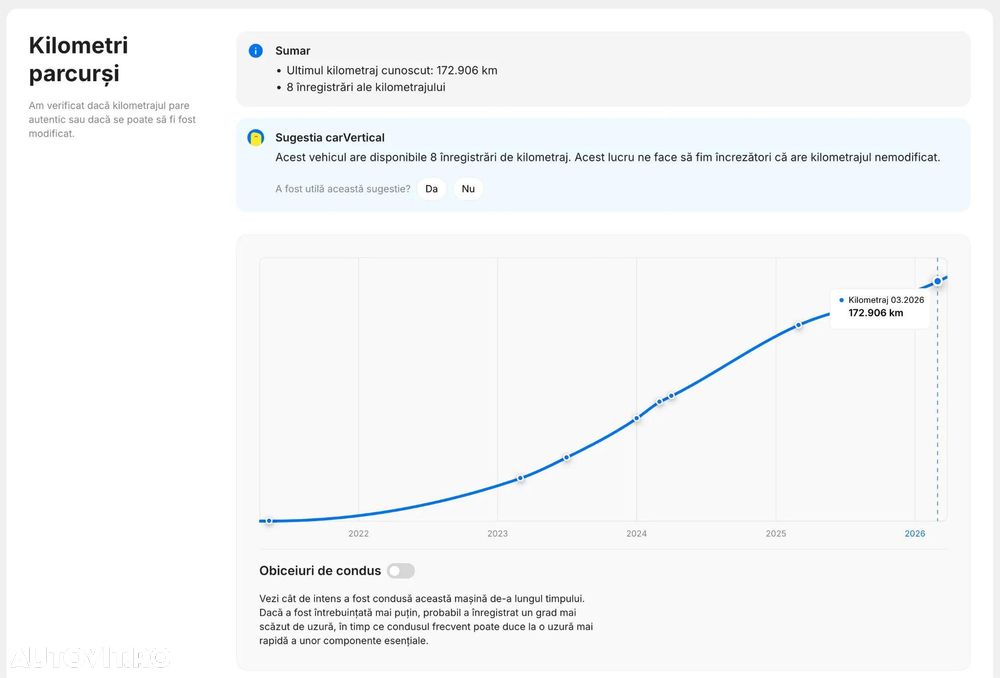The image size is (1000, 678).
Task: Click the Kilometri parcurși heading
Action: pos(78,59)
